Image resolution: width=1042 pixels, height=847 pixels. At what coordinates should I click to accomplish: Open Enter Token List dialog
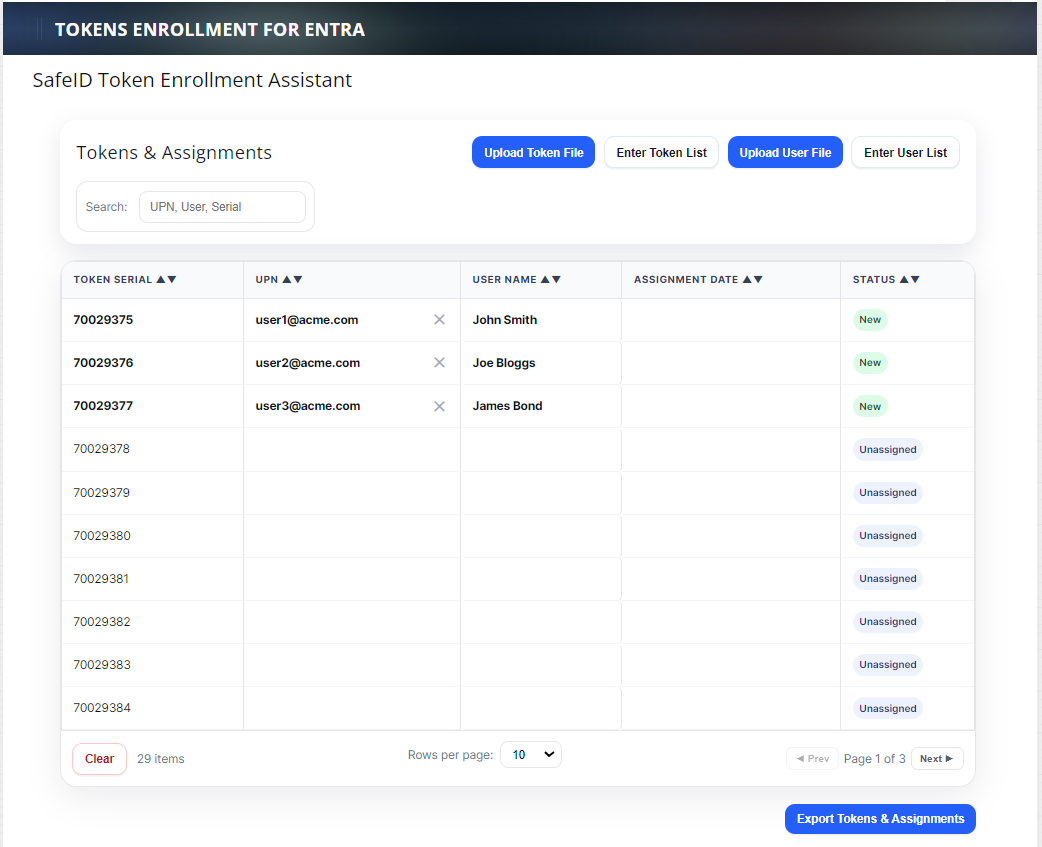tap(661, 153)
